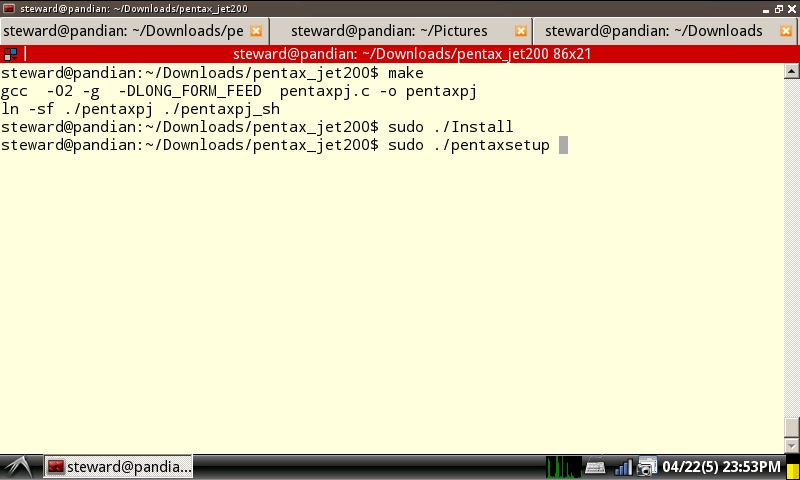The height and width of the screenshot is (480, 800).
Task: Click the terminal scrollbar thumb
Action: click(x=791, y=427)
